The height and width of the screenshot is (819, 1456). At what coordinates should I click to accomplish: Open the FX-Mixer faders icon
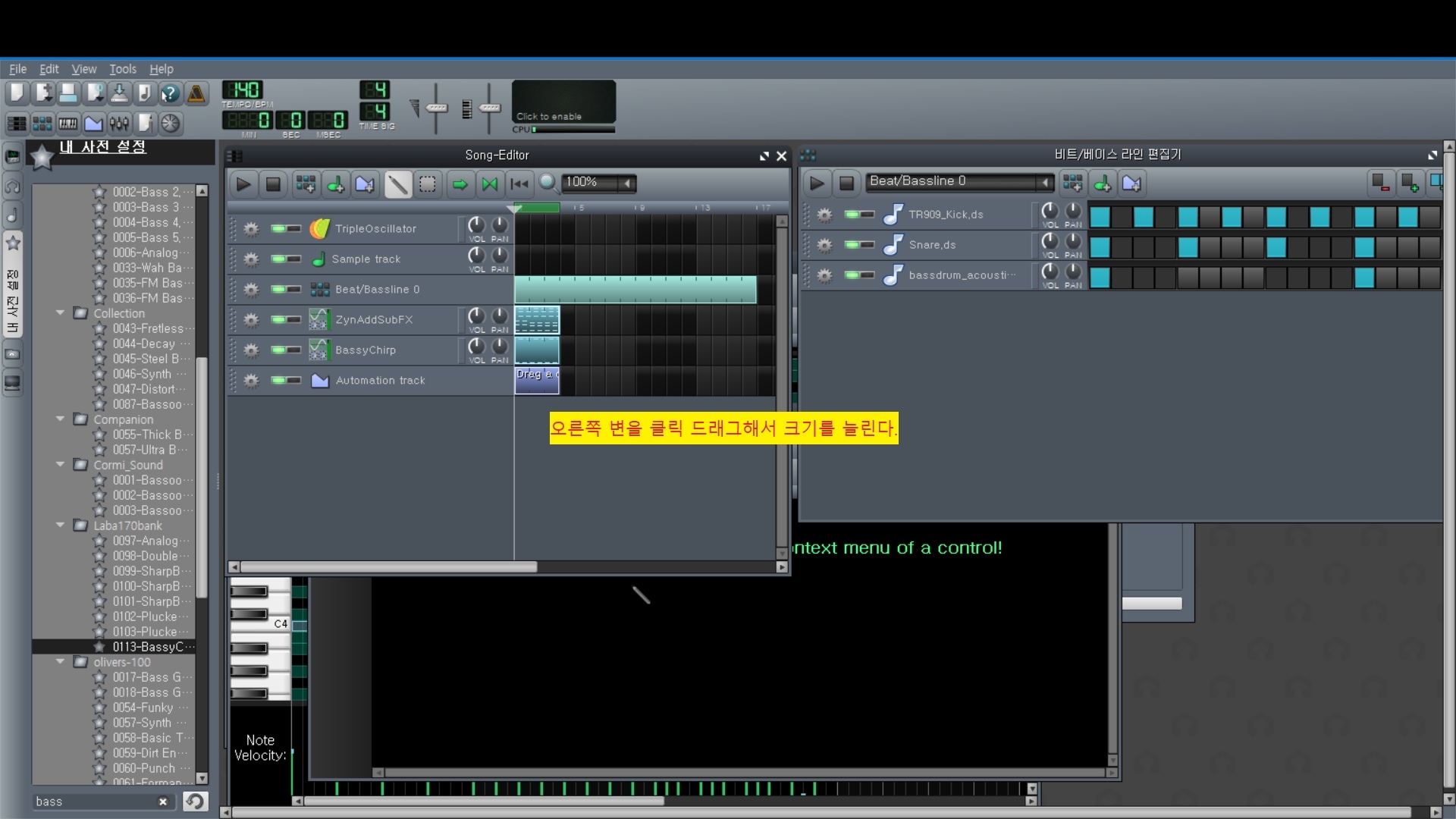click(x=119, y=123)
